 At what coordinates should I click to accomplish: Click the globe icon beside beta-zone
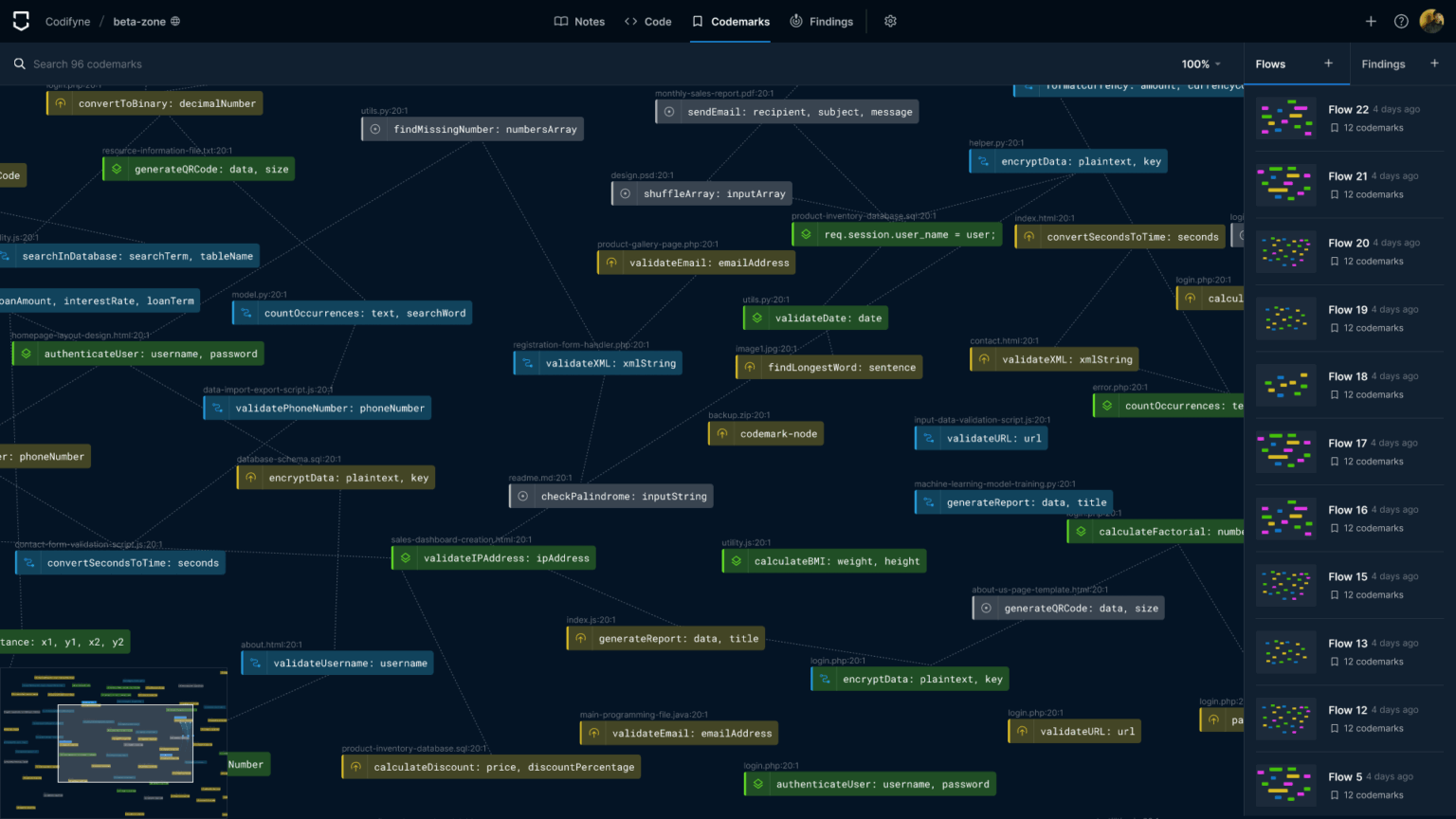tap(175, 21)
